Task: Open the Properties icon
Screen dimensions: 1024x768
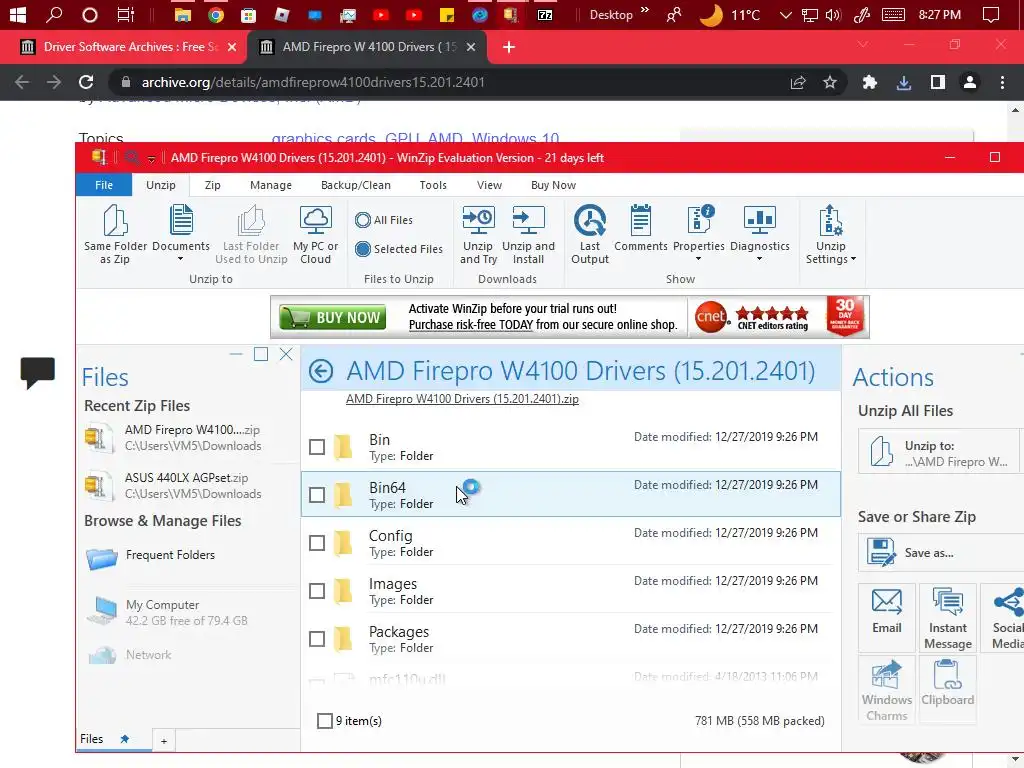Action: (x=699, y=220)
